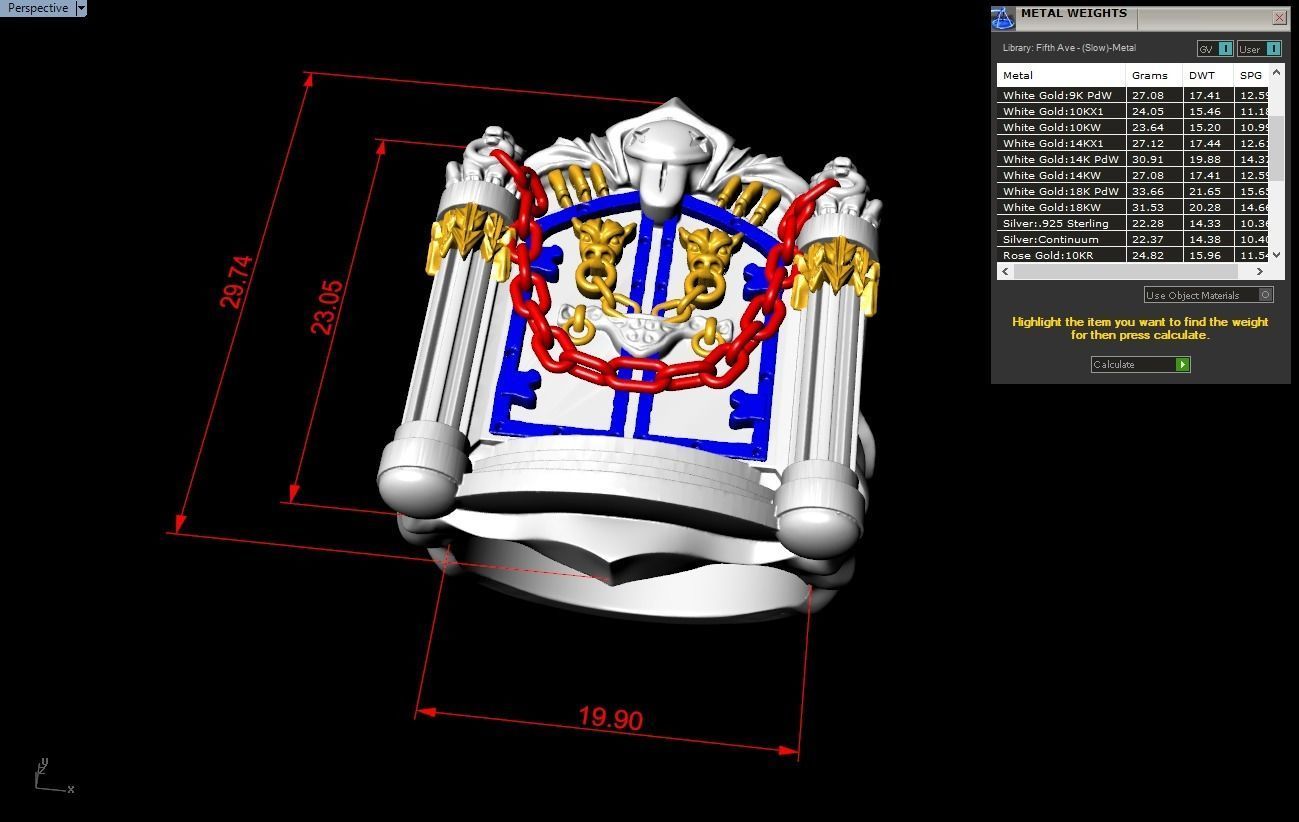The height and width of the screenshot is (822, 1299).
Task: Select the White Gold:18KW row
Action: tap(1133, 207)
